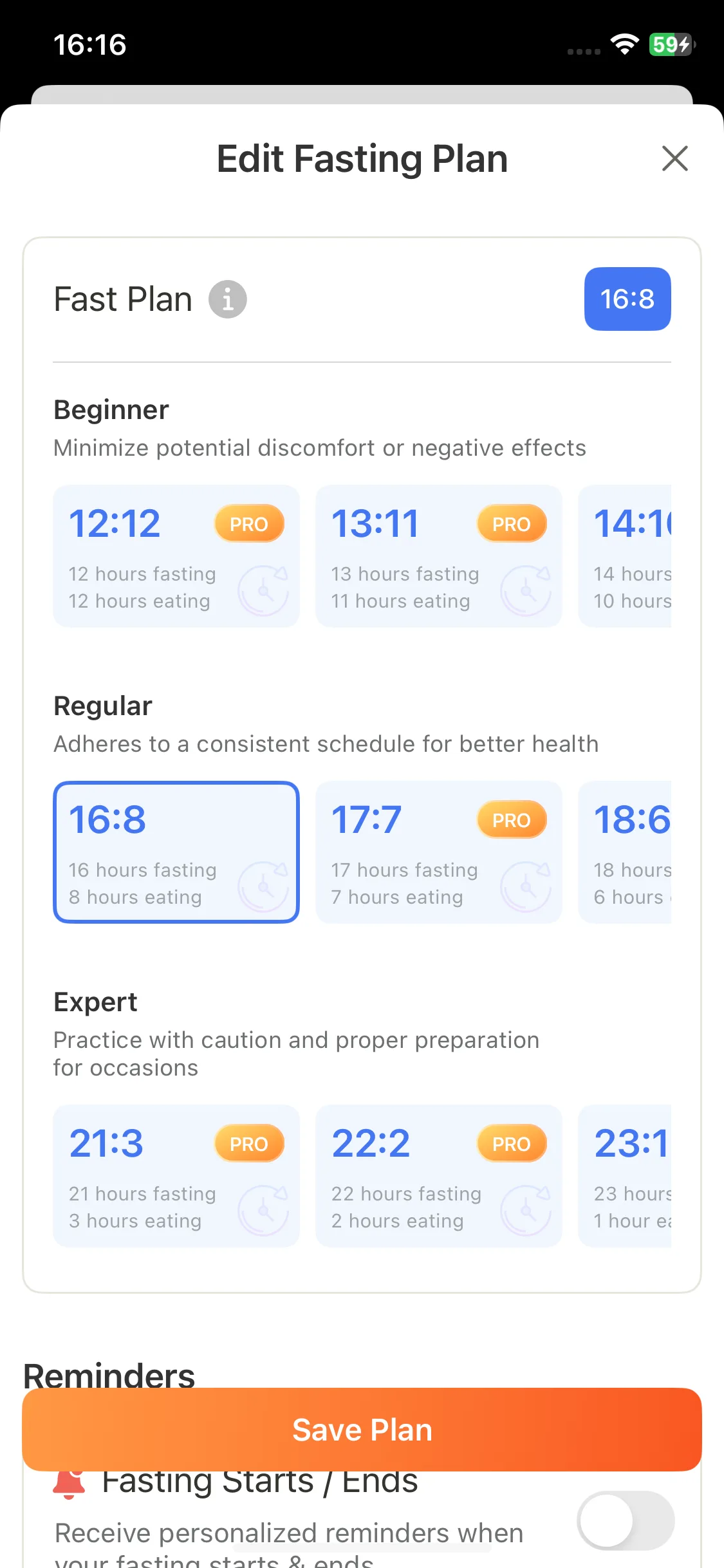Tap the PRO badge on 17:7 plan
The image size is (724, 1568).
point(512,819)
